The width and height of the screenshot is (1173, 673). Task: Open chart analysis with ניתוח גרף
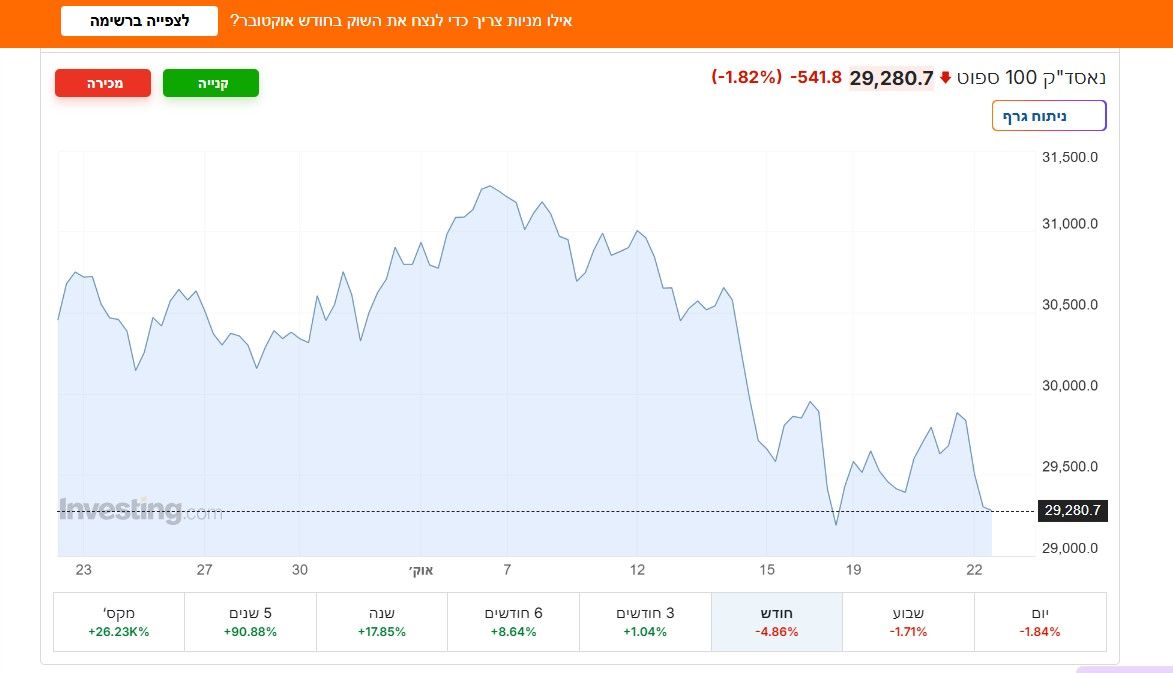[x=1049, y=116]
